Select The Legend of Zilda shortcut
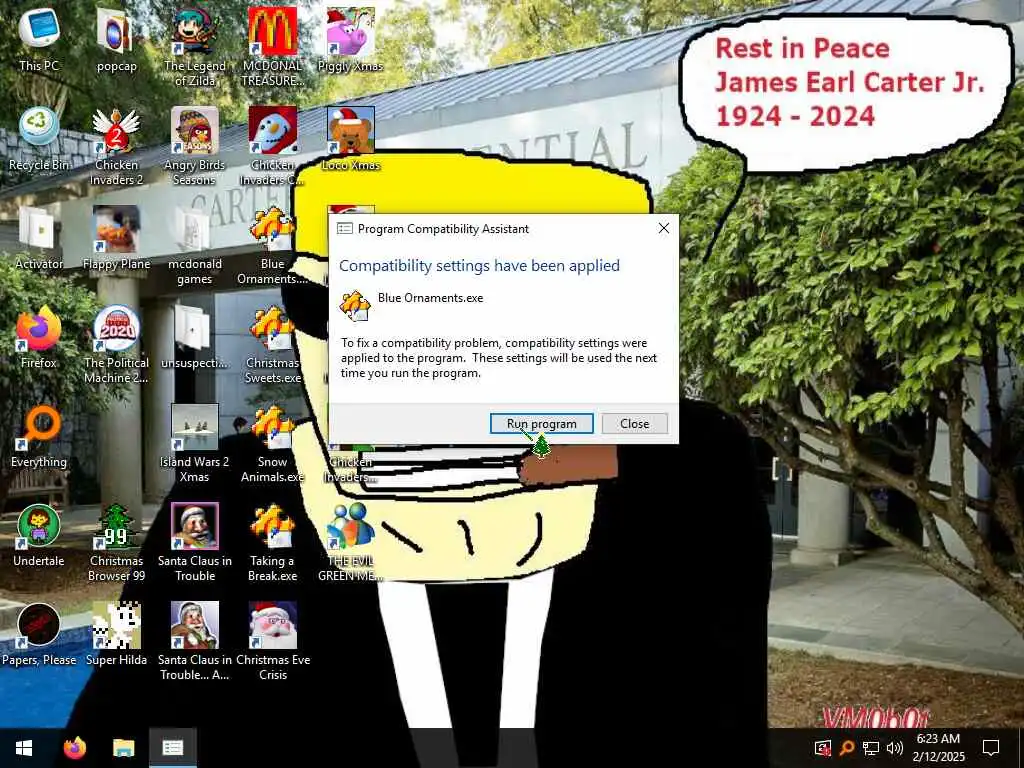Image resolution: width=1024 pixels, height=768 pixels. coord(195,47)
